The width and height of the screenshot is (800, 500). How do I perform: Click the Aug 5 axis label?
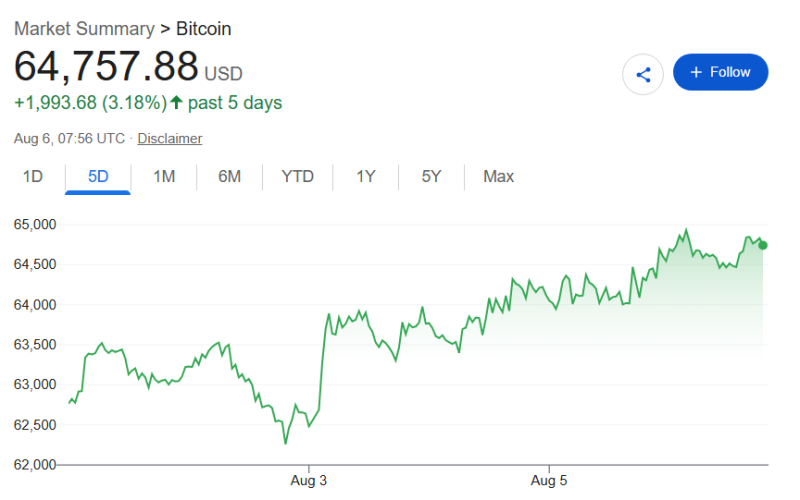click(549, 480)
